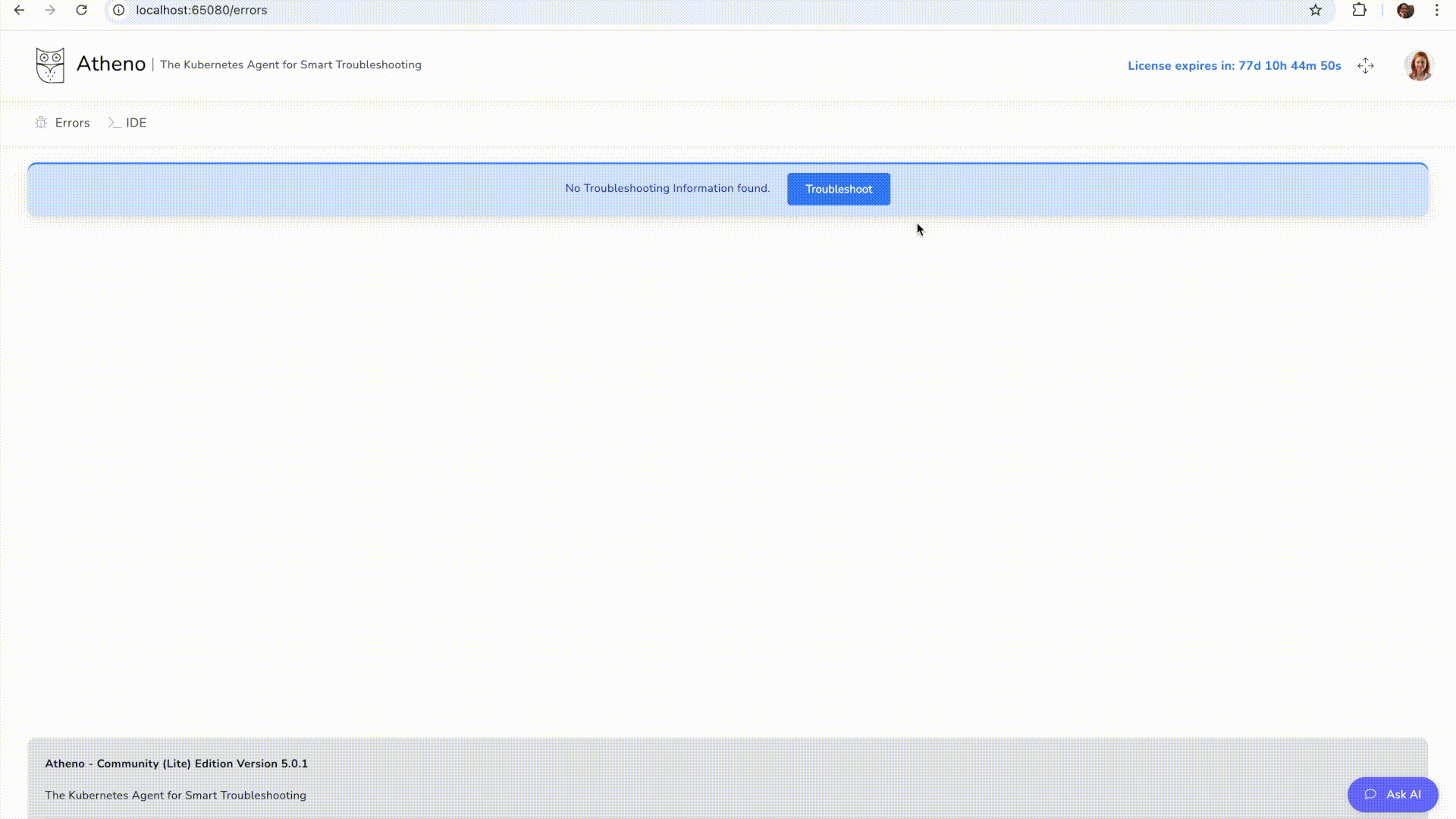Click the terminal prompt icon beside IDE
Image resolution: width=1456 pixels, height=819 pixels.
pos(114,123)
